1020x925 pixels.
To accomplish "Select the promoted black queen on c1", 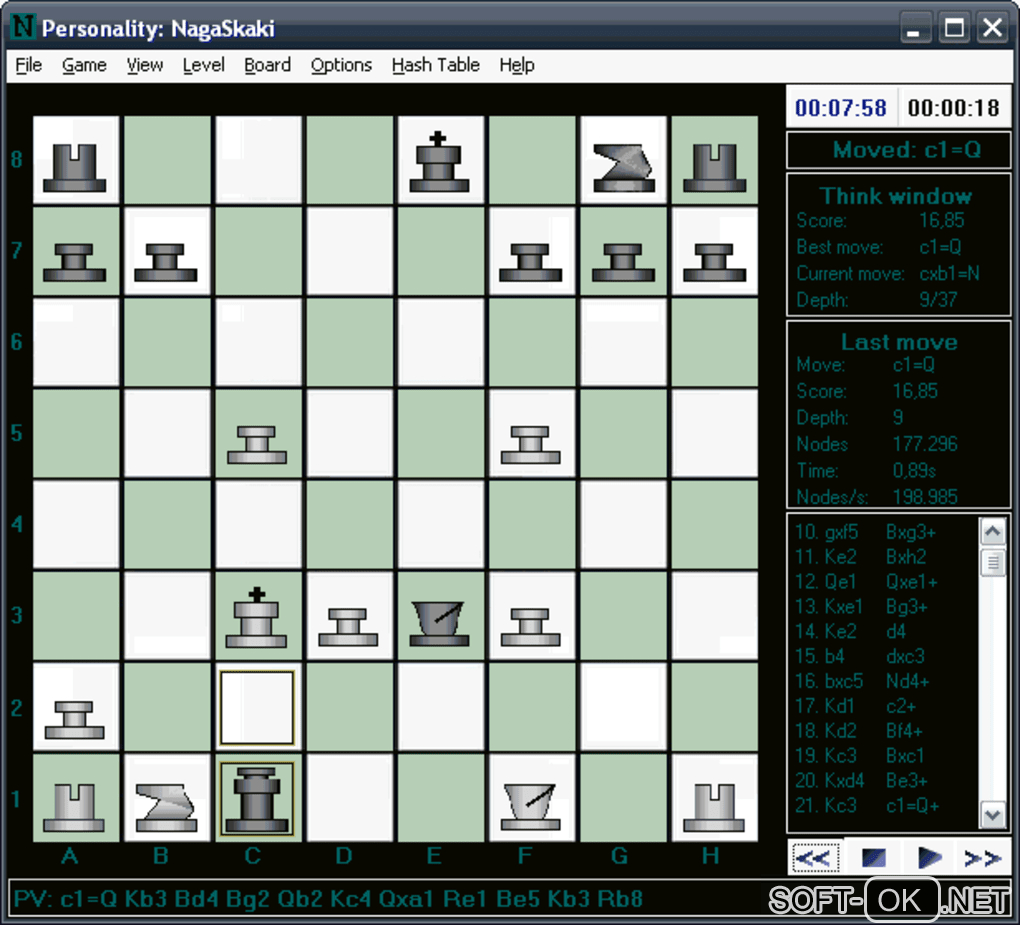I will [x=257, y=800].
